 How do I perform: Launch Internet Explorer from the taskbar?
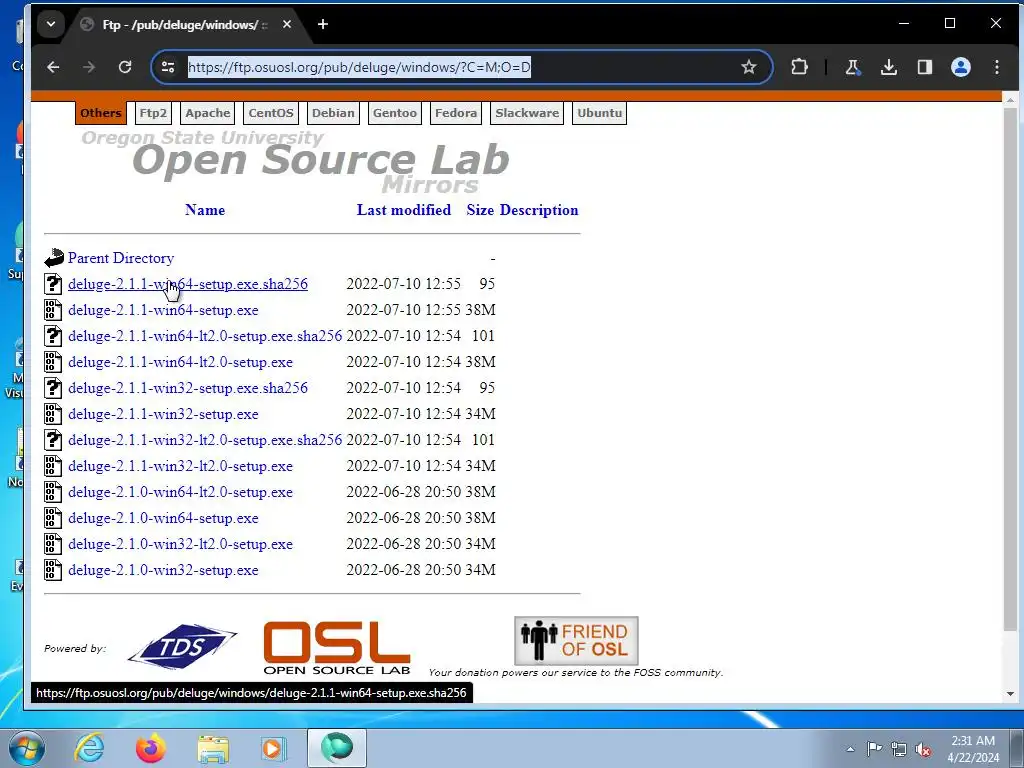coord(89,748)
